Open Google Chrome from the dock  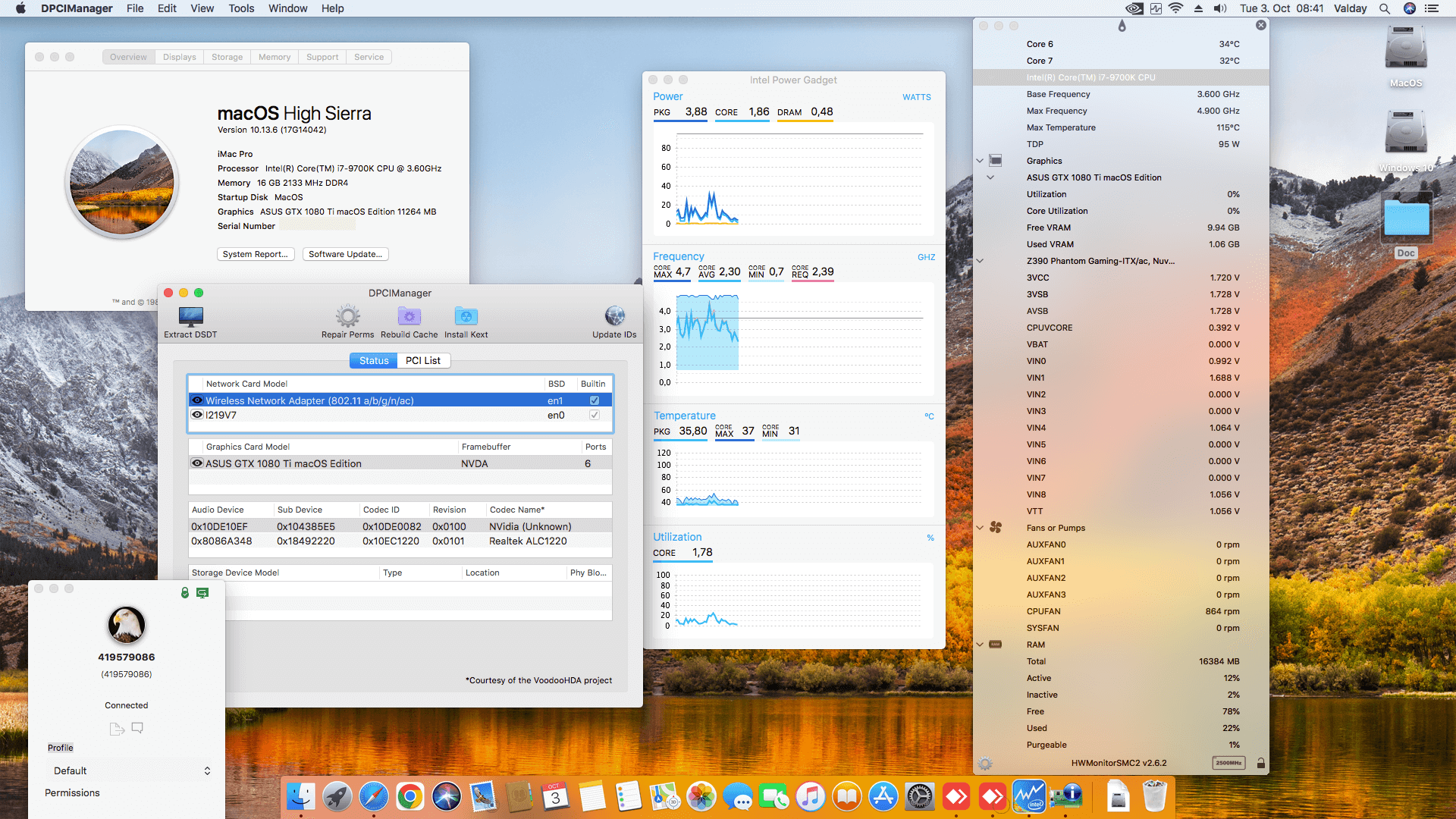click(409, 796)
